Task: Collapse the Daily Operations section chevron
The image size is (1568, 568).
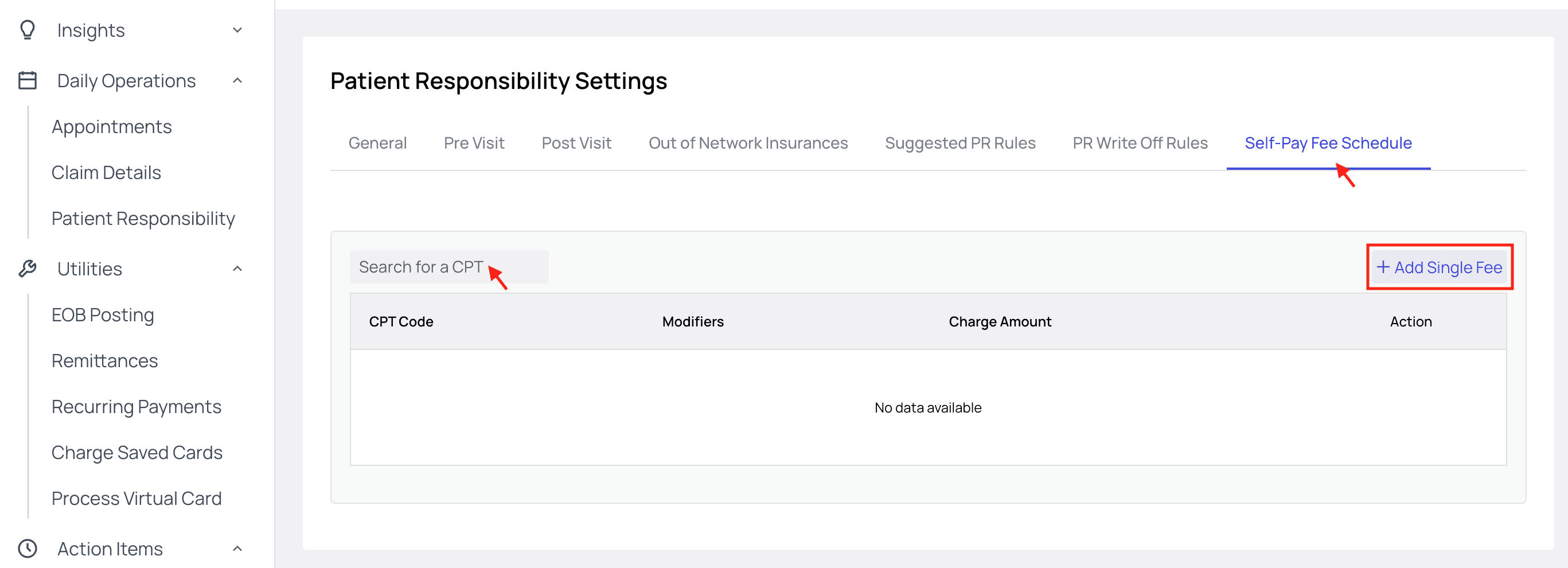Action: 237,80
